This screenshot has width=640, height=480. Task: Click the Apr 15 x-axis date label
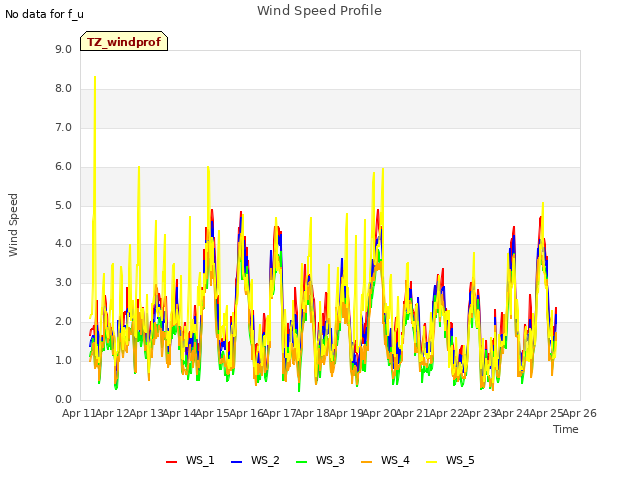pyautogui.click(x=212, y=413)
